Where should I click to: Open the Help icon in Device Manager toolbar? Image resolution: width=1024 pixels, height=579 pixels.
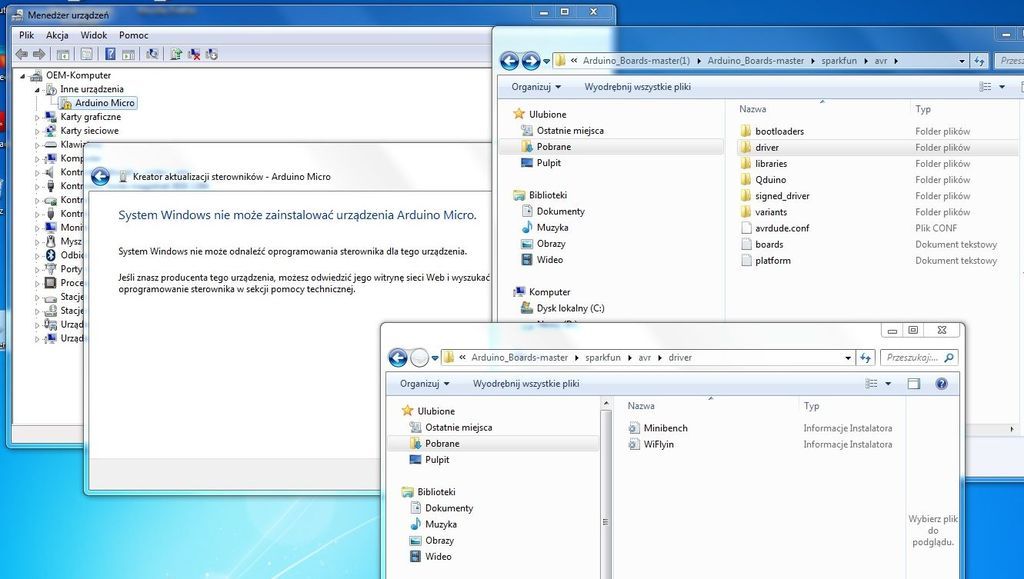tap(110, 54)
